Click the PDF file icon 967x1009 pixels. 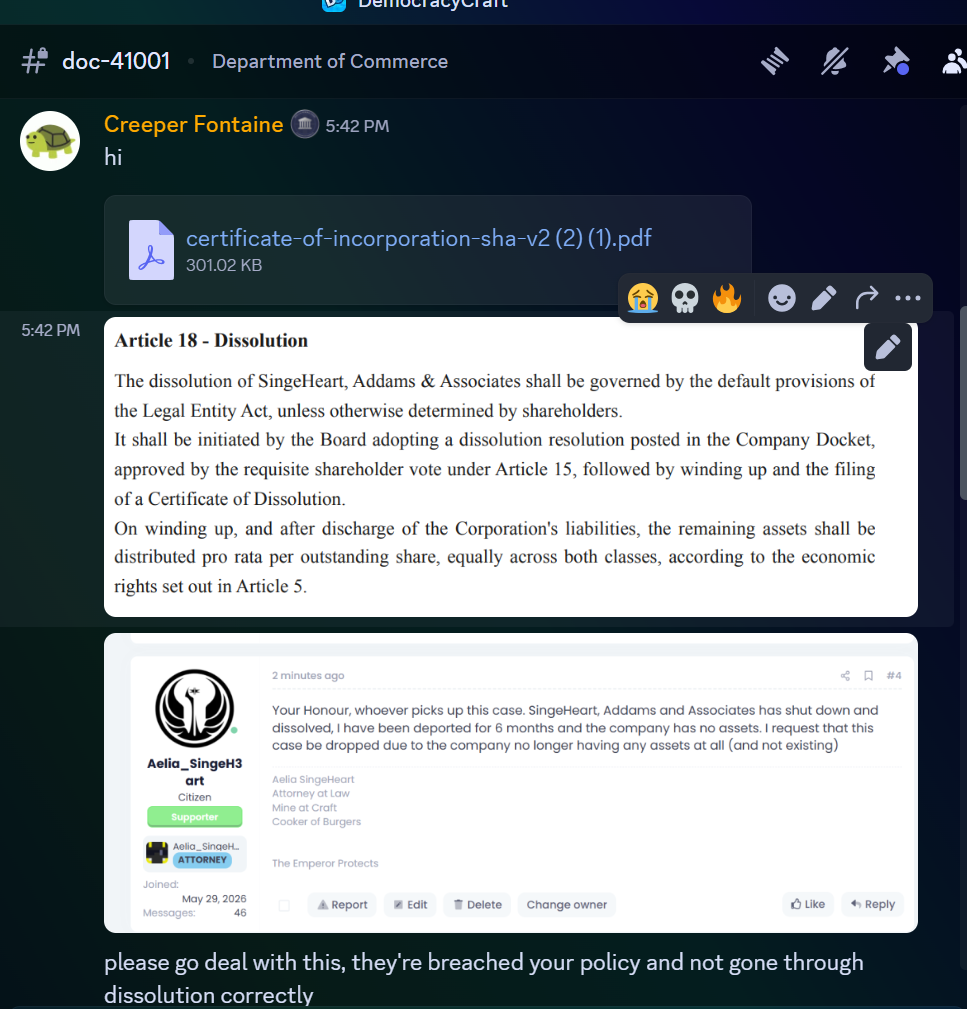click(151, 250)
